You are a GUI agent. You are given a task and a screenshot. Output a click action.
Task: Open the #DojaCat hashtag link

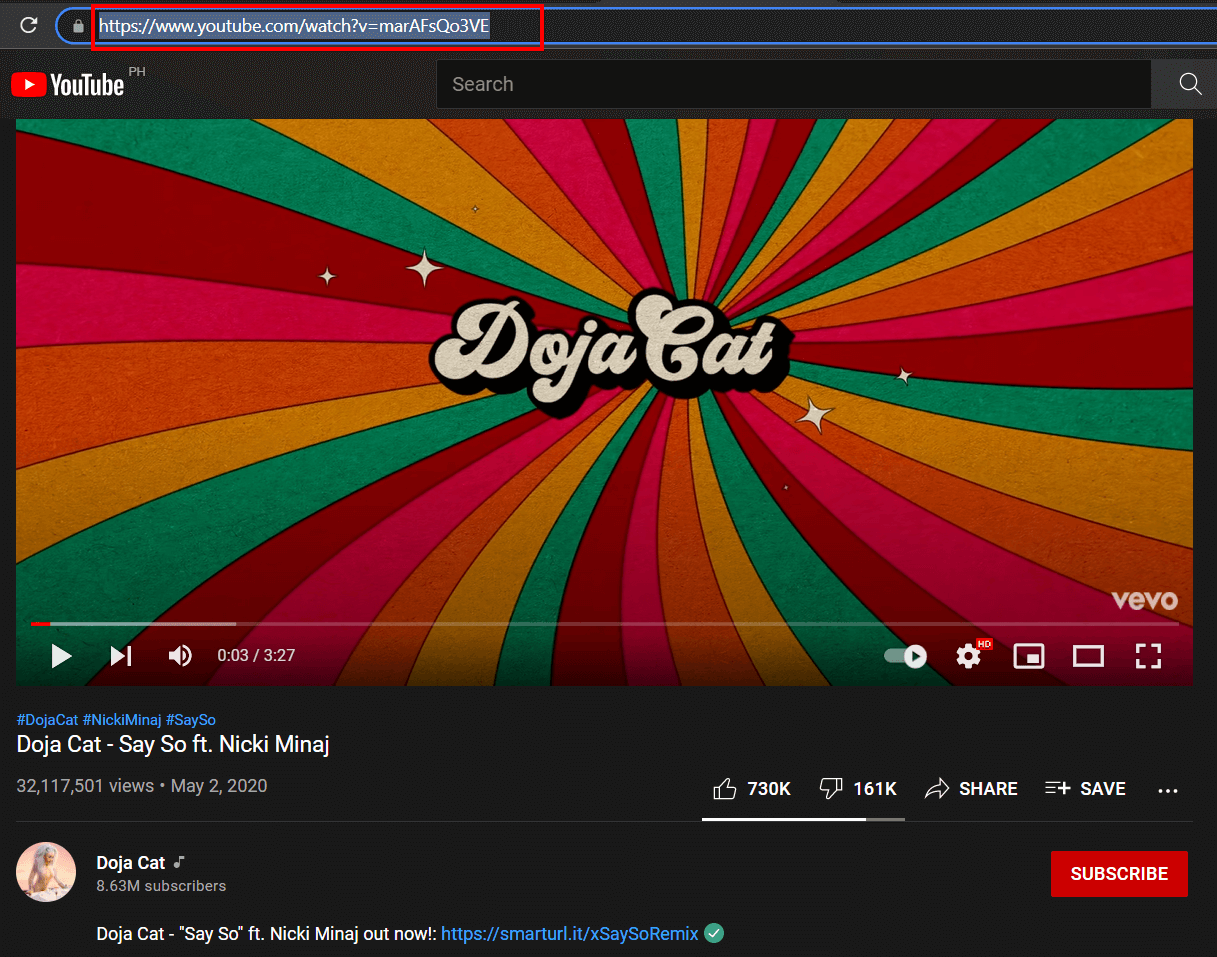(x=47, y=720)
